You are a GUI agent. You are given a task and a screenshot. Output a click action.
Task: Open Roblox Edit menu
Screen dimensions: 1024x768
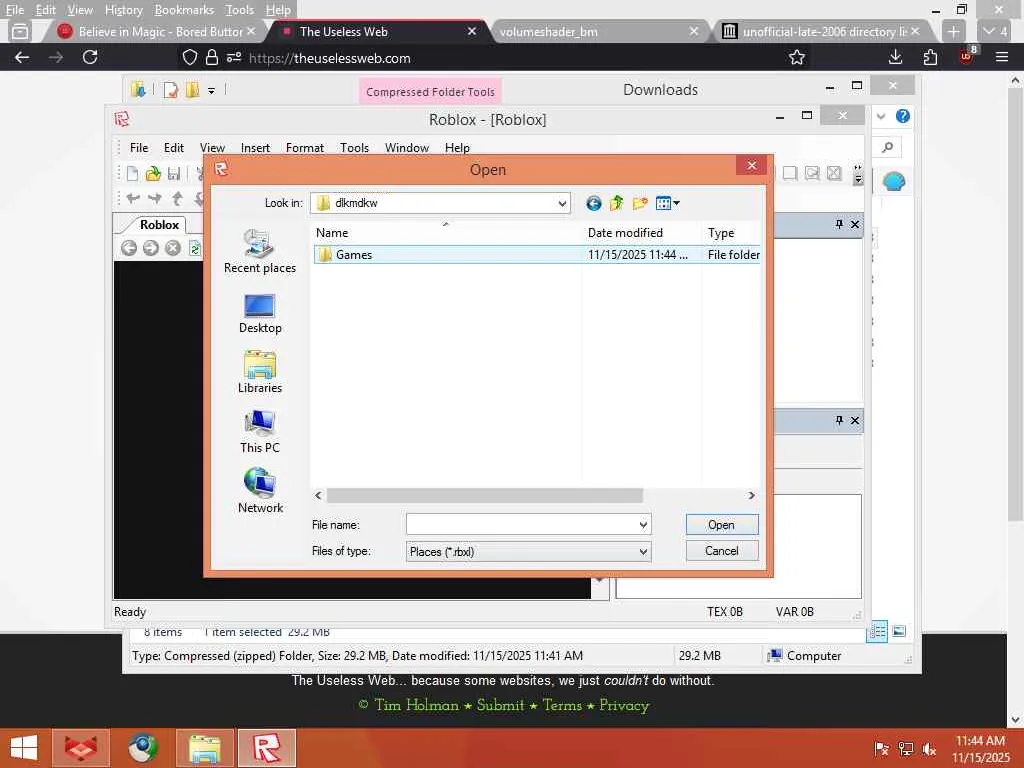(x=174, y=148)
